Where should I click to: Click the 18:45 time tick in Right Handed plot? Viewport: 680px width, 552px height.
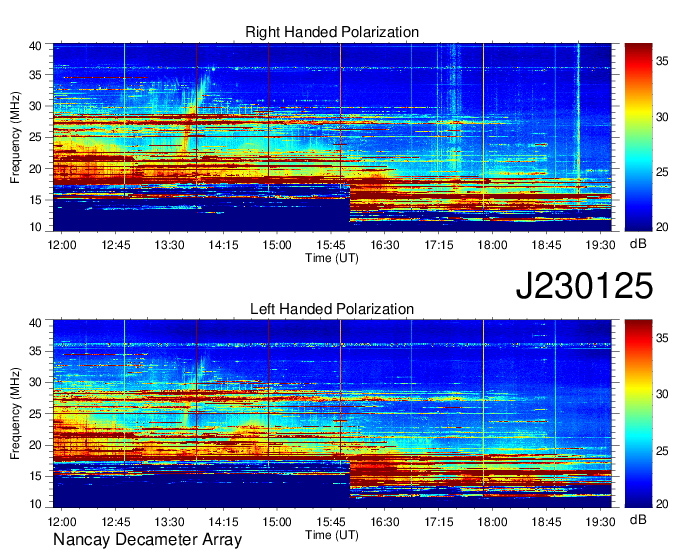point(546,245)
